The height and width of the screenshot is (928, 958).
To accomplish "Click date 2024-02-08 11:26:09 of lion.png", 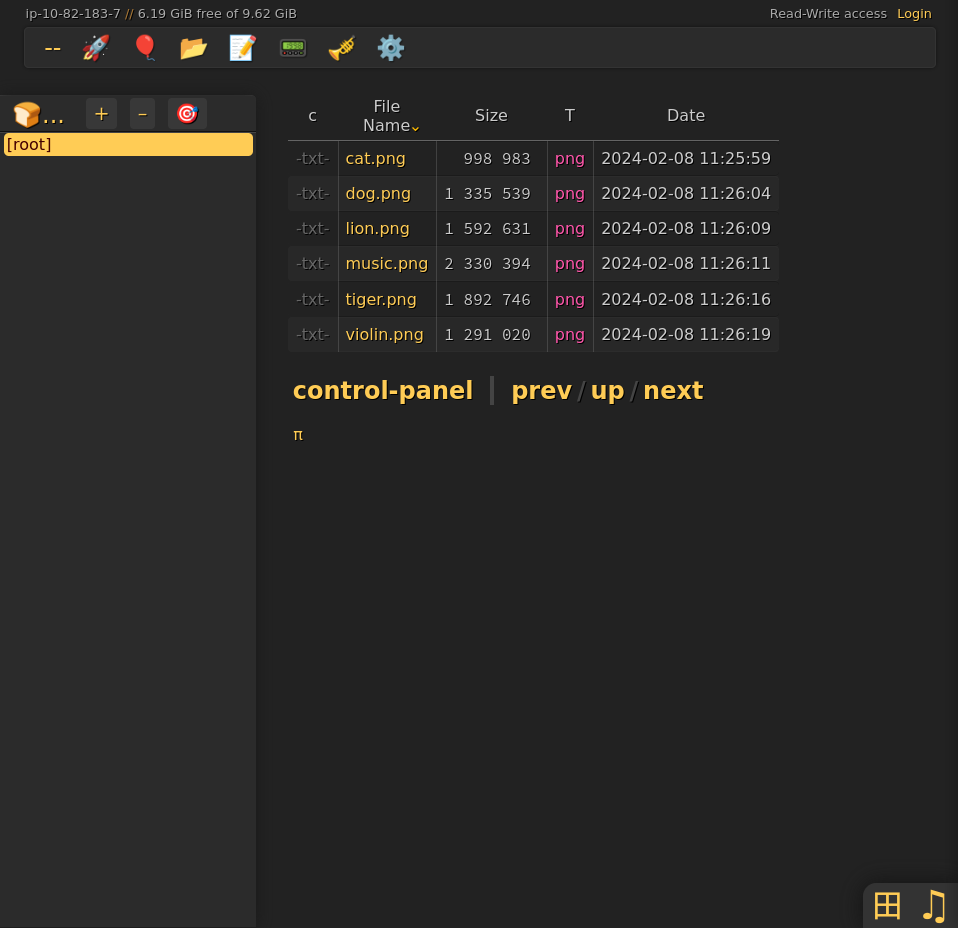I will pos(686,228).
